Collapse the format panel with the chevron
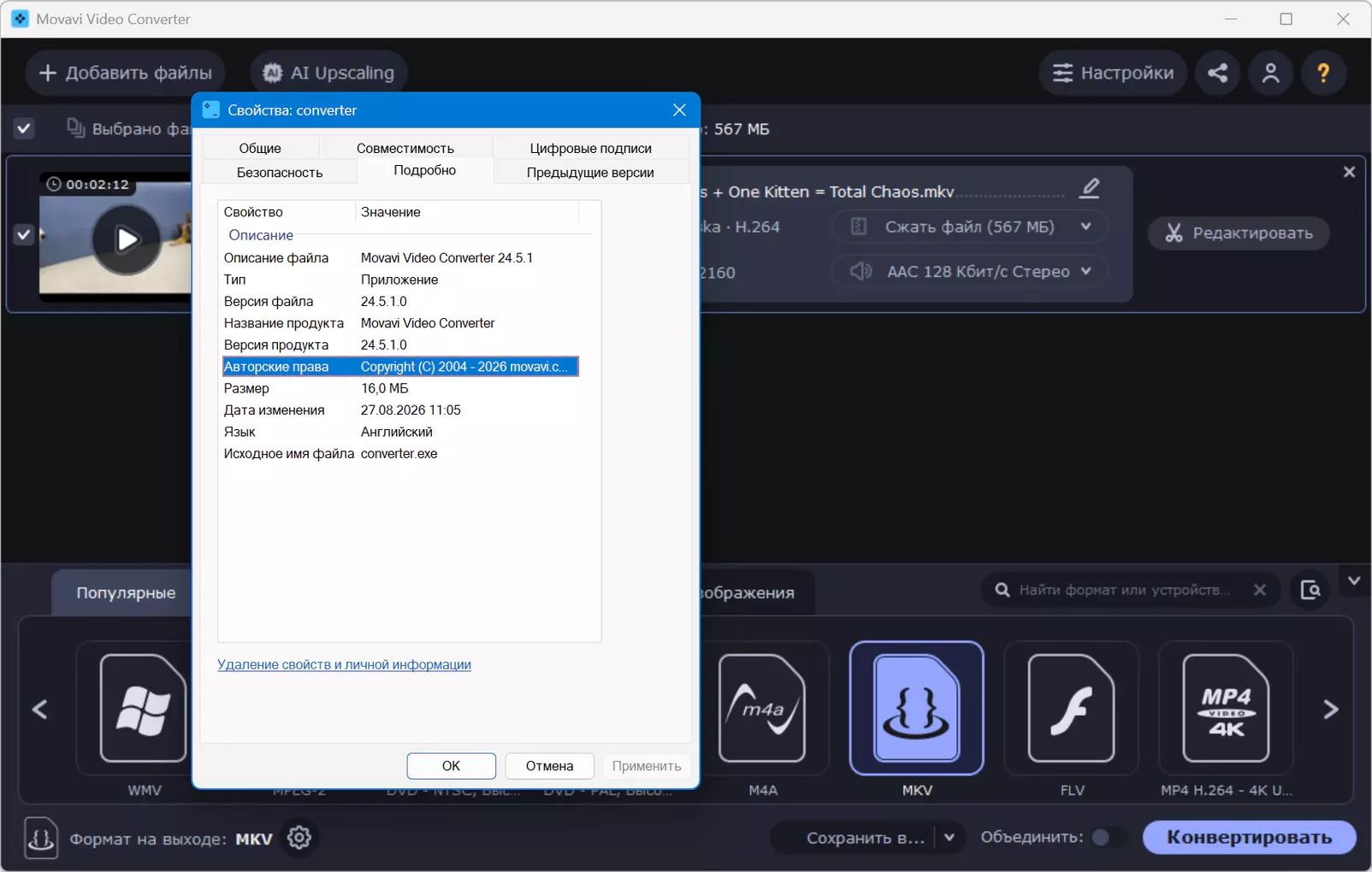1372x872 pixels. [x=1354, y=581]
